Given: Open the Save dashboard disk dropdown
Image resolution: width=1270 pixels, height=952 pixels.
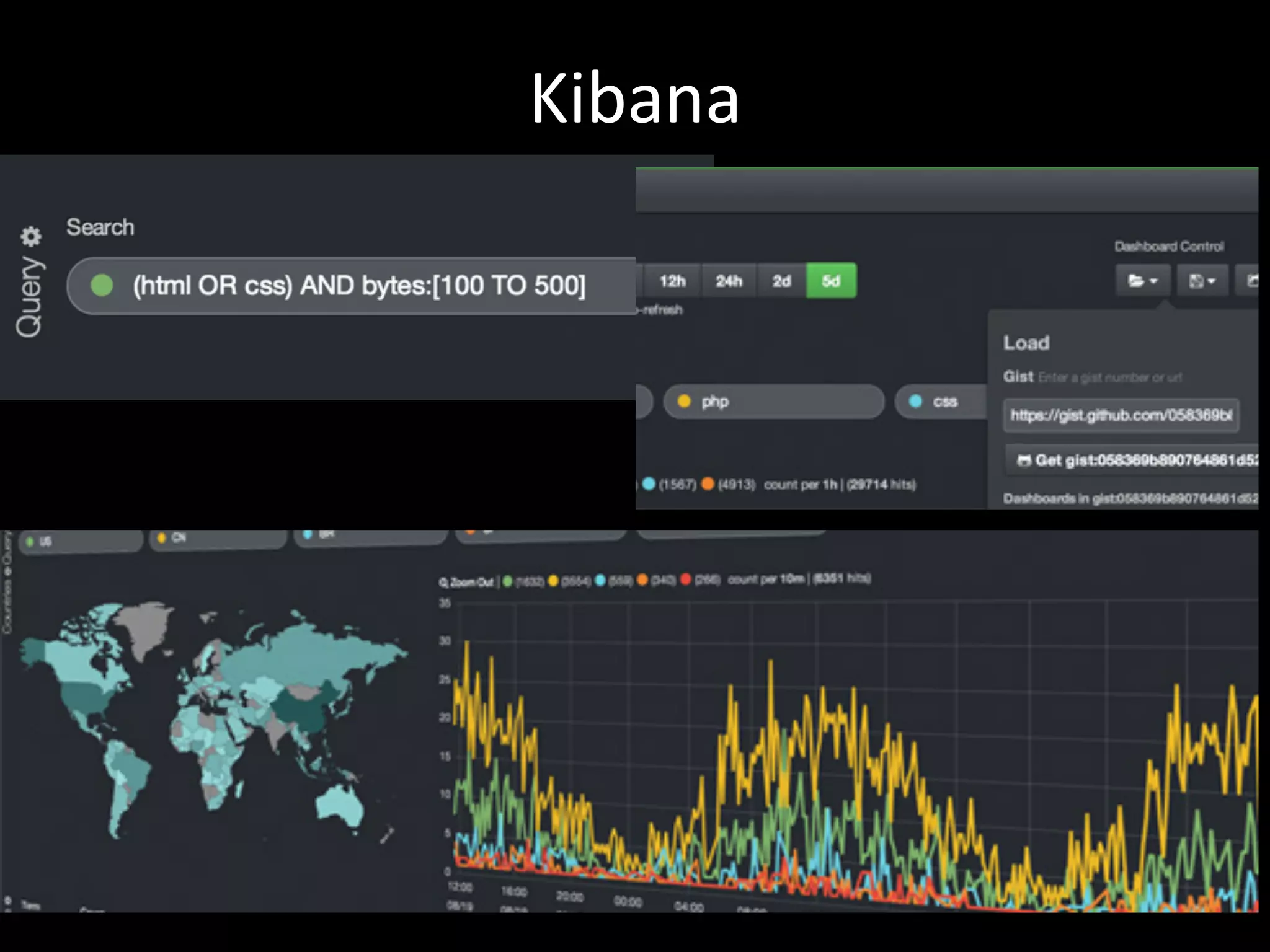Looking at the screenshot, I should pyautogui.click(x=1202, y=281).
